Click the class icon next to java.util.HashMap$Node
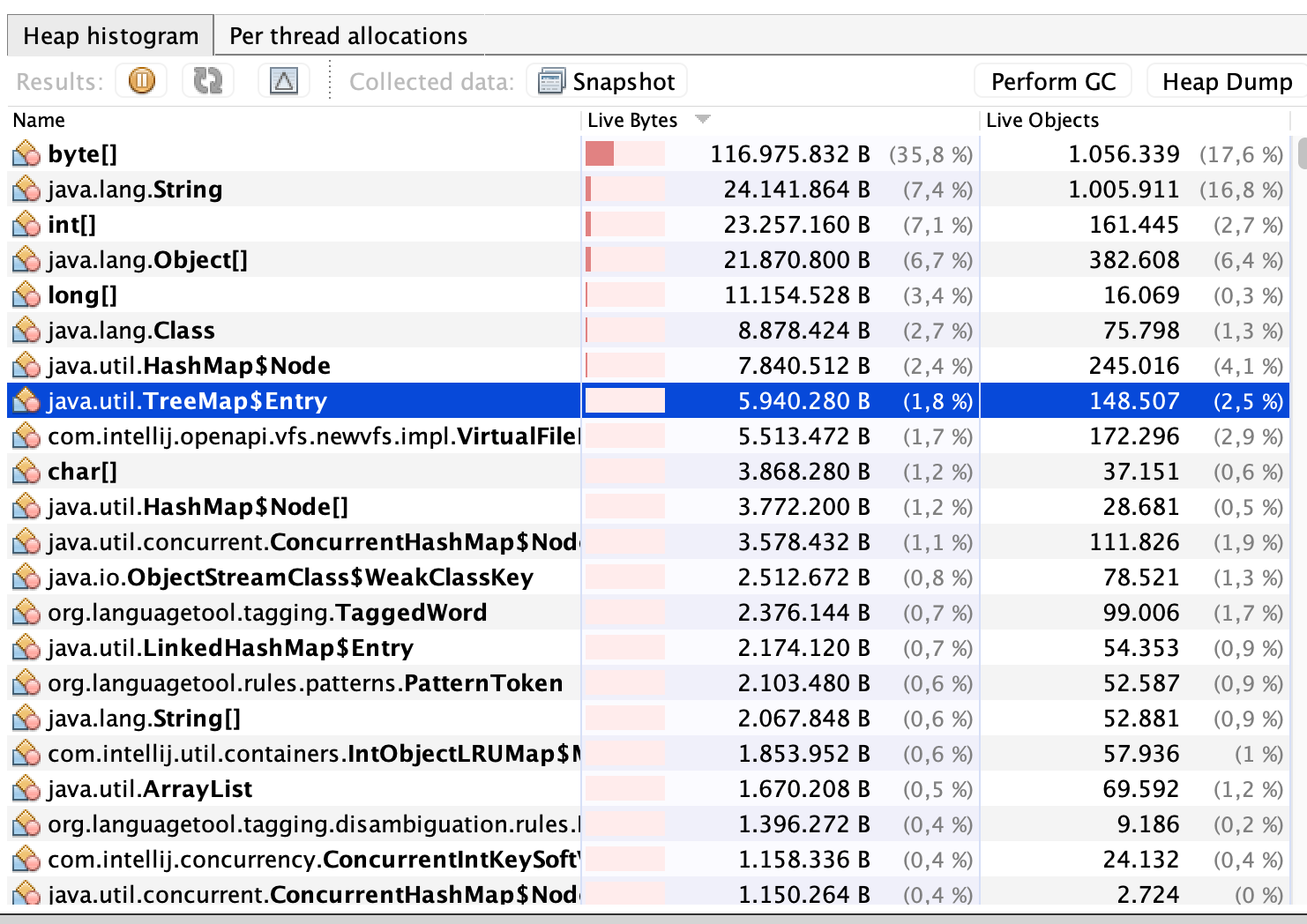The height and width of the screenshot is (924, 1307). (x=26, y=366)
